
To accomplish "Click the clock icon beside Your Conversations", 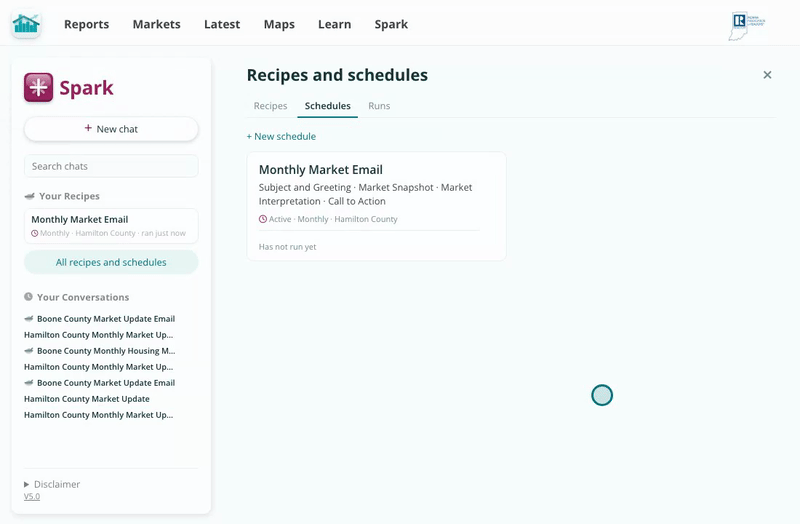I will click(29, 296).
